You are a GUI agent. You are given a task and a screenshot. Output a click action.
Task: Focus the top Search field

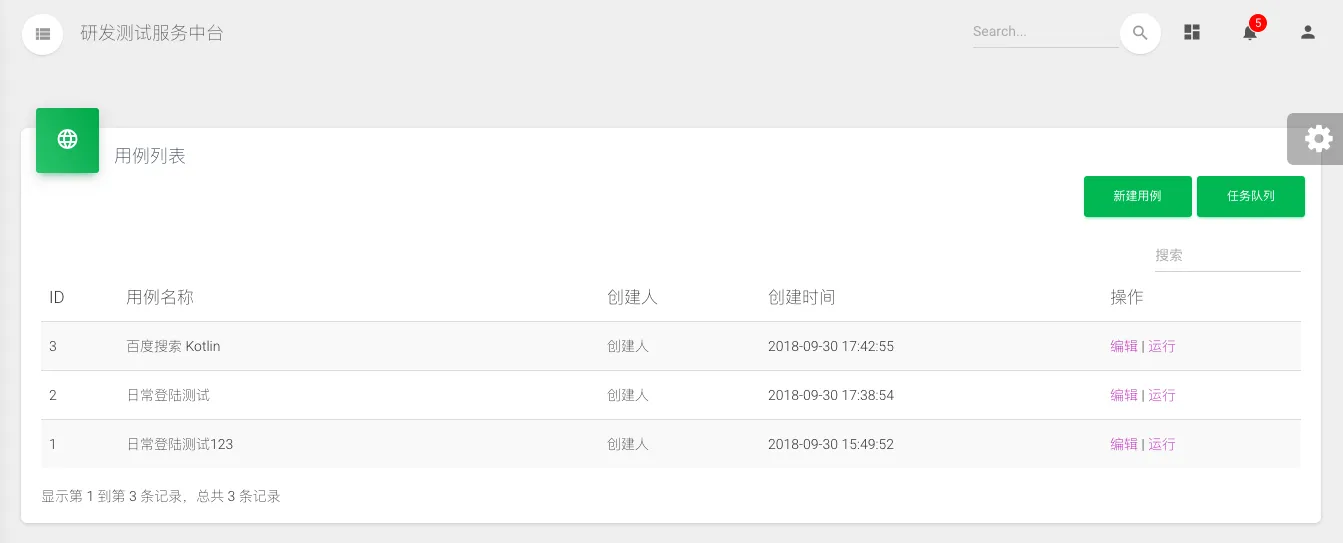[1044, 32]
